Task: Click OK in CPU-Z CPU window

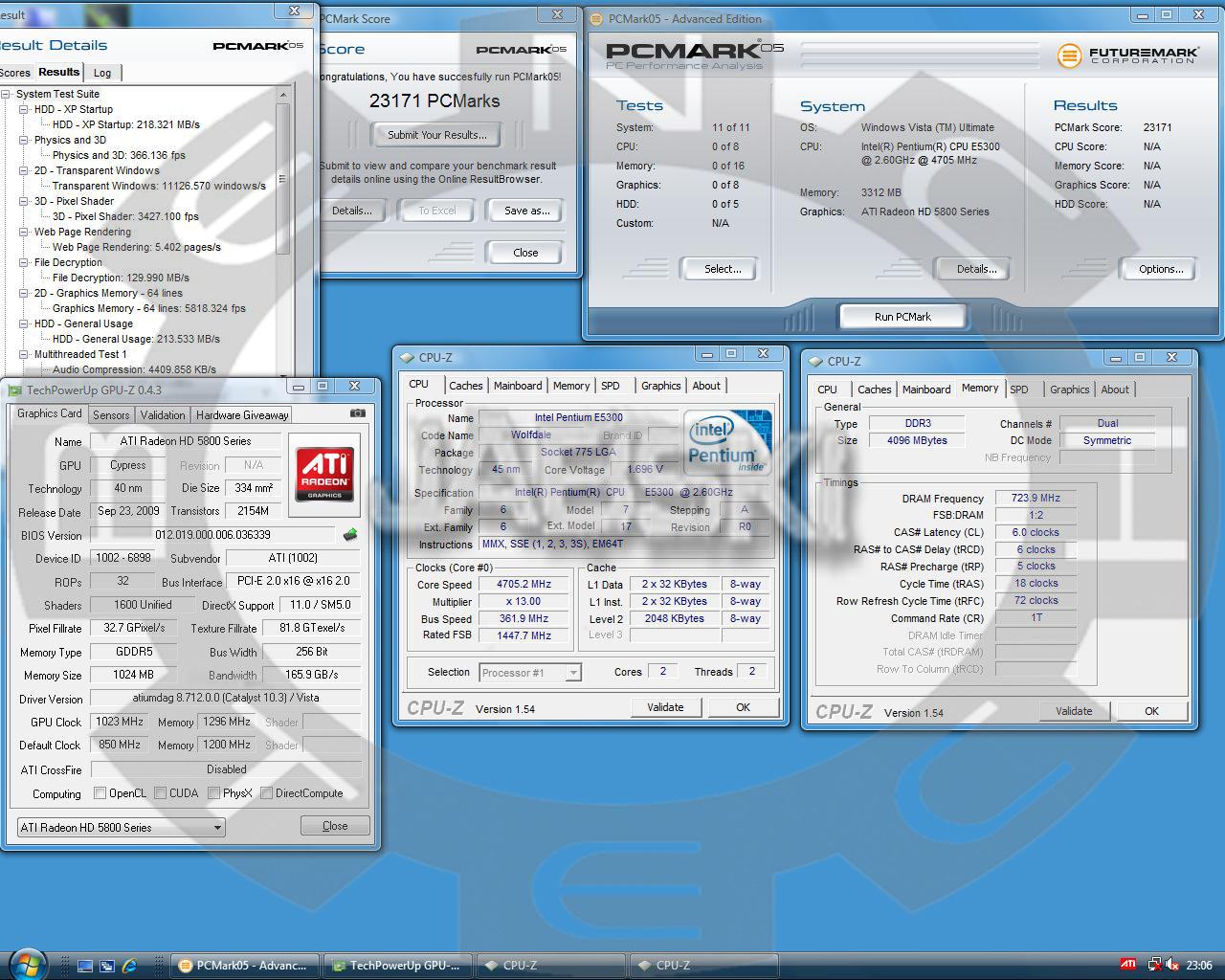Action: pos(743,707)
